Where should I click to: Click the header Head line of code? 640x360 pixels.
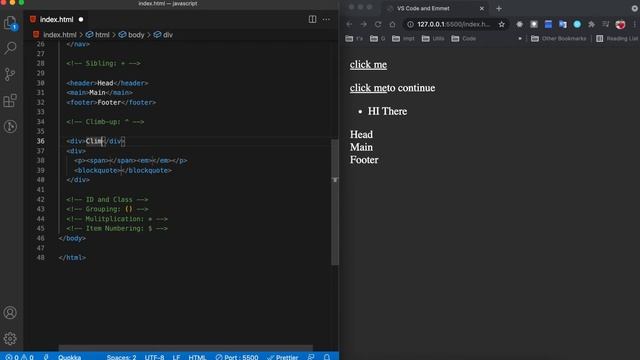[107, 83]
